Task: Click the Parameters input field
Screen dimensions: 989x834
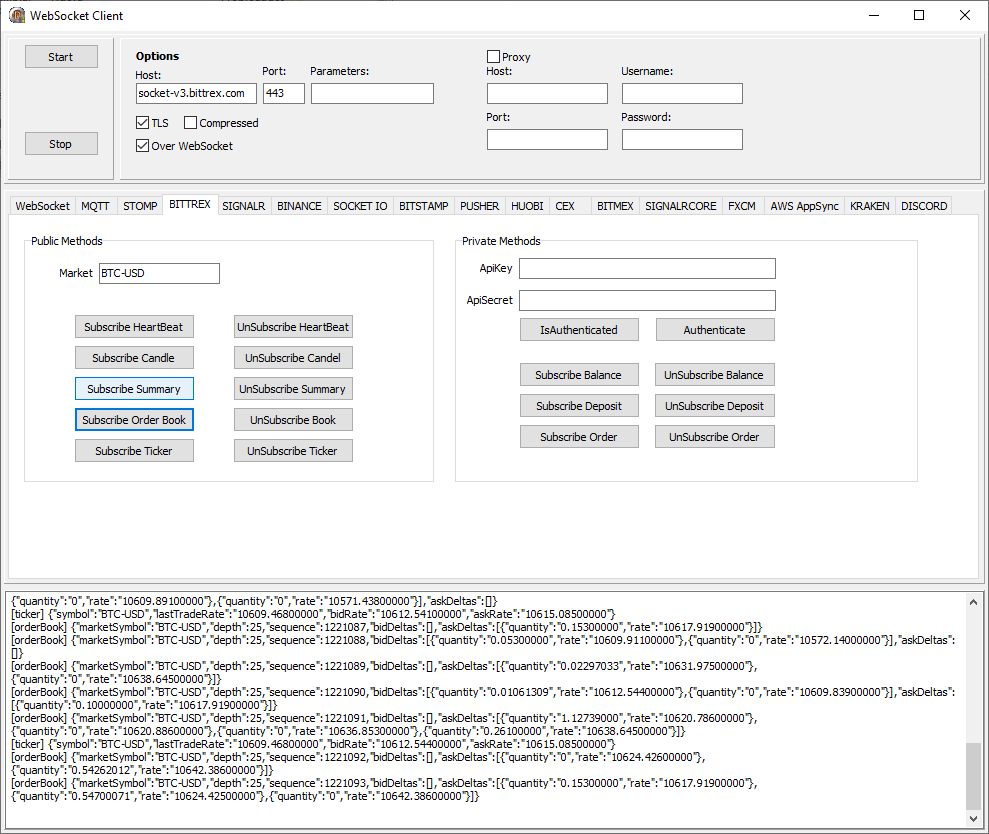Action: pos(372,93)
